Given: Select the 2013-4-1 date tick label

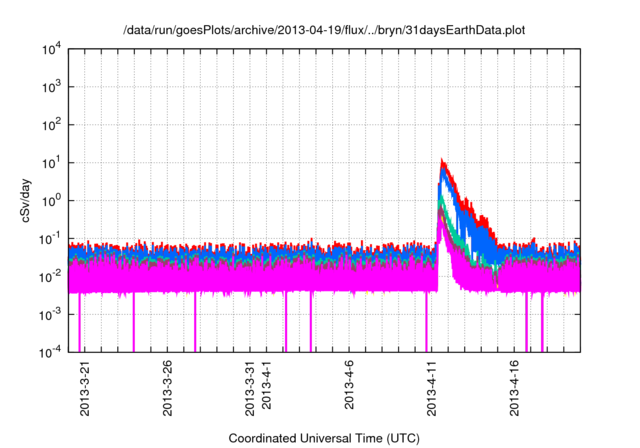Looking at the screenshot, I should click(x=266, y=389).
